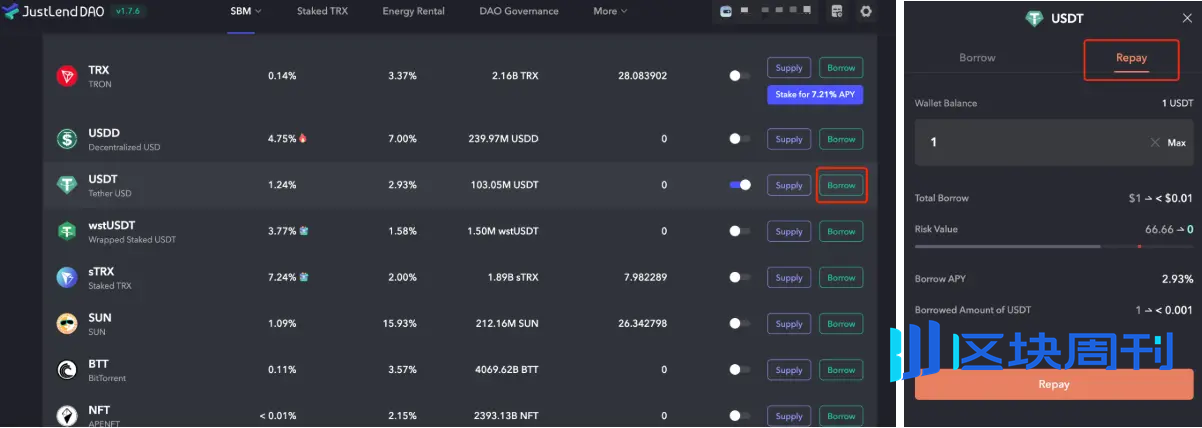The width and height of the screenshot is (1202, 428).
Task: Click 2.16B TRX total supply value
Action: (515, 76)
